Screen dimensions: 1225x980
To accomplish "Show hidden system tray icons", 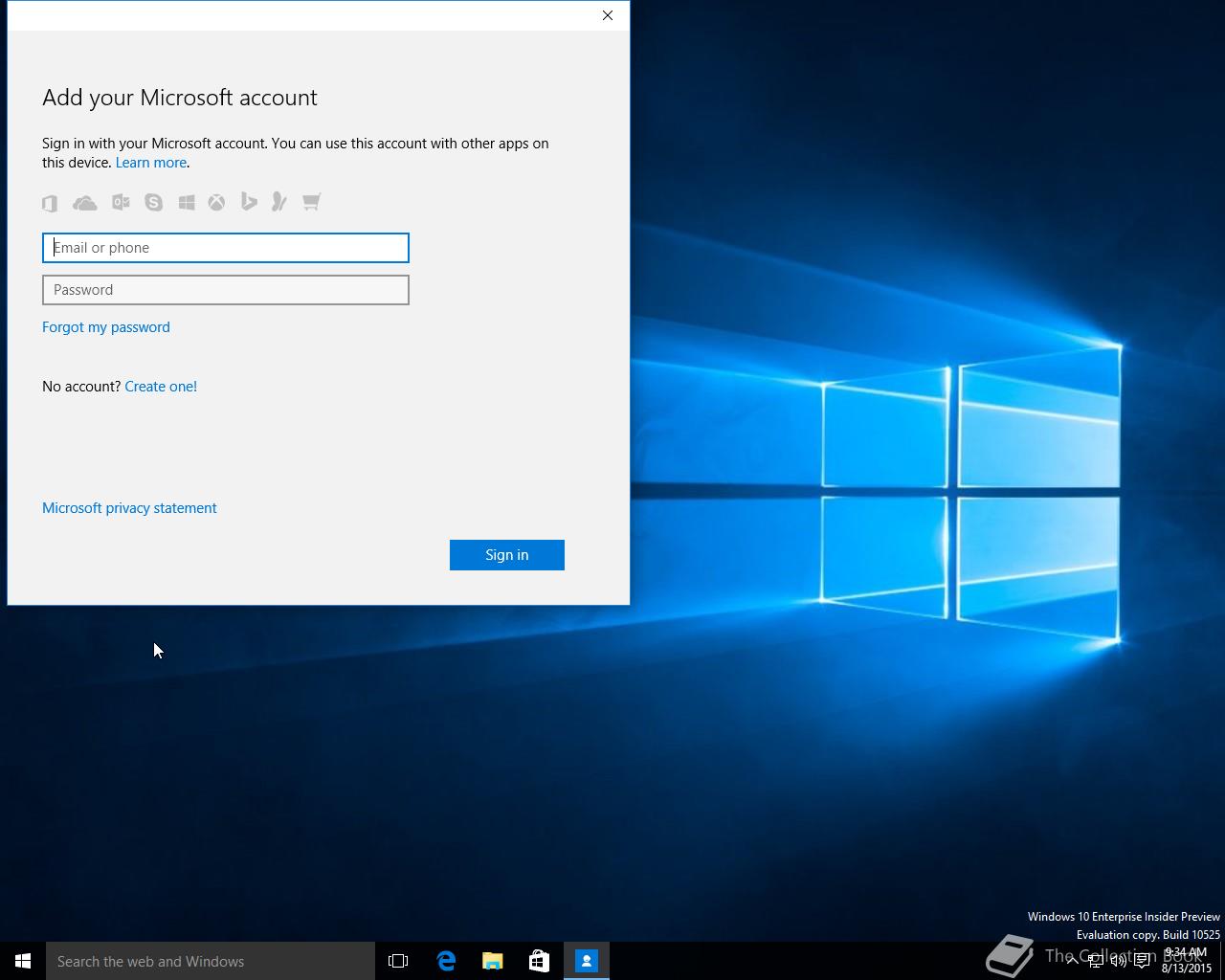I will pyautogui.click(x=1072, y=961).
